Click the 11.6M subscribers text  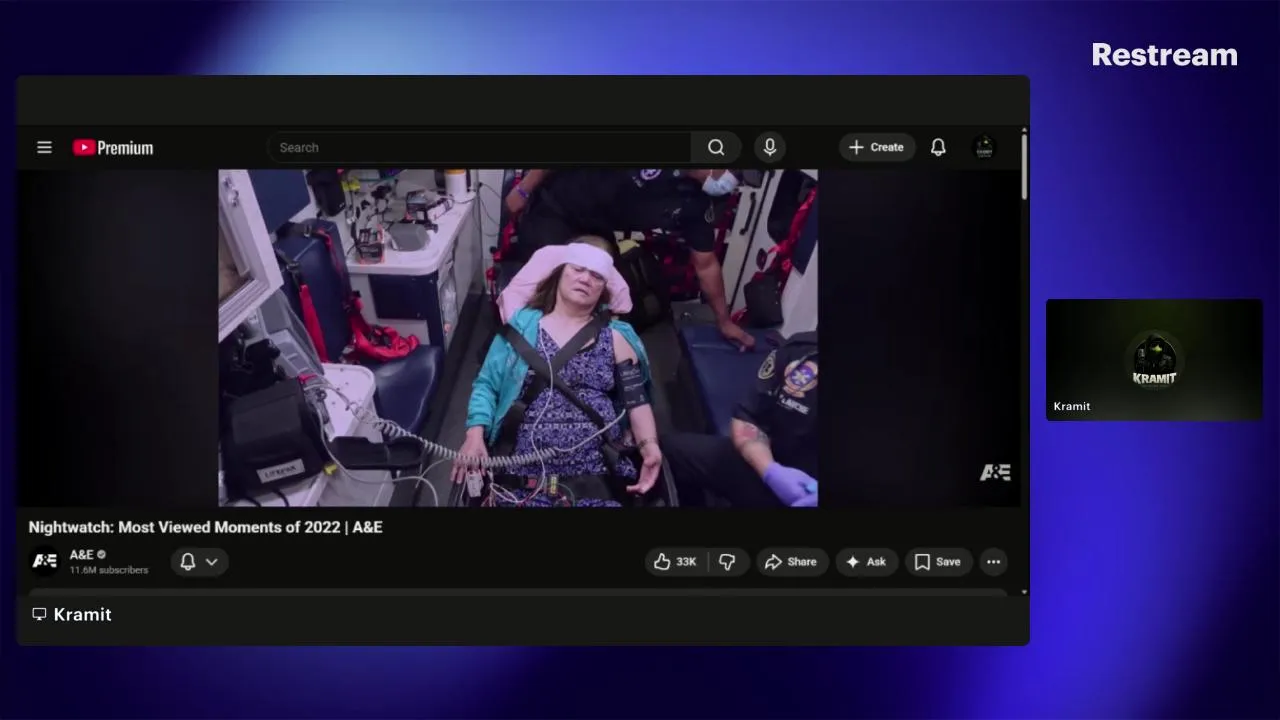tap(109, 570)
